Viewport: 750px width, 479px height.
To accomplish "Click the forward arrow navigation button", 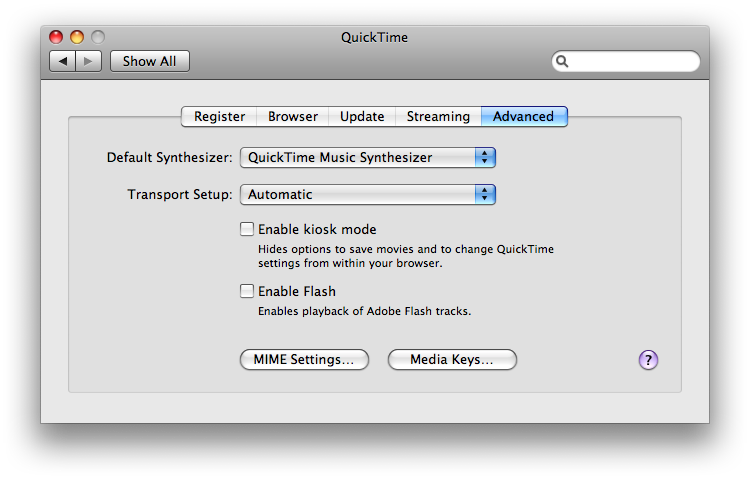I will point(88,61).
